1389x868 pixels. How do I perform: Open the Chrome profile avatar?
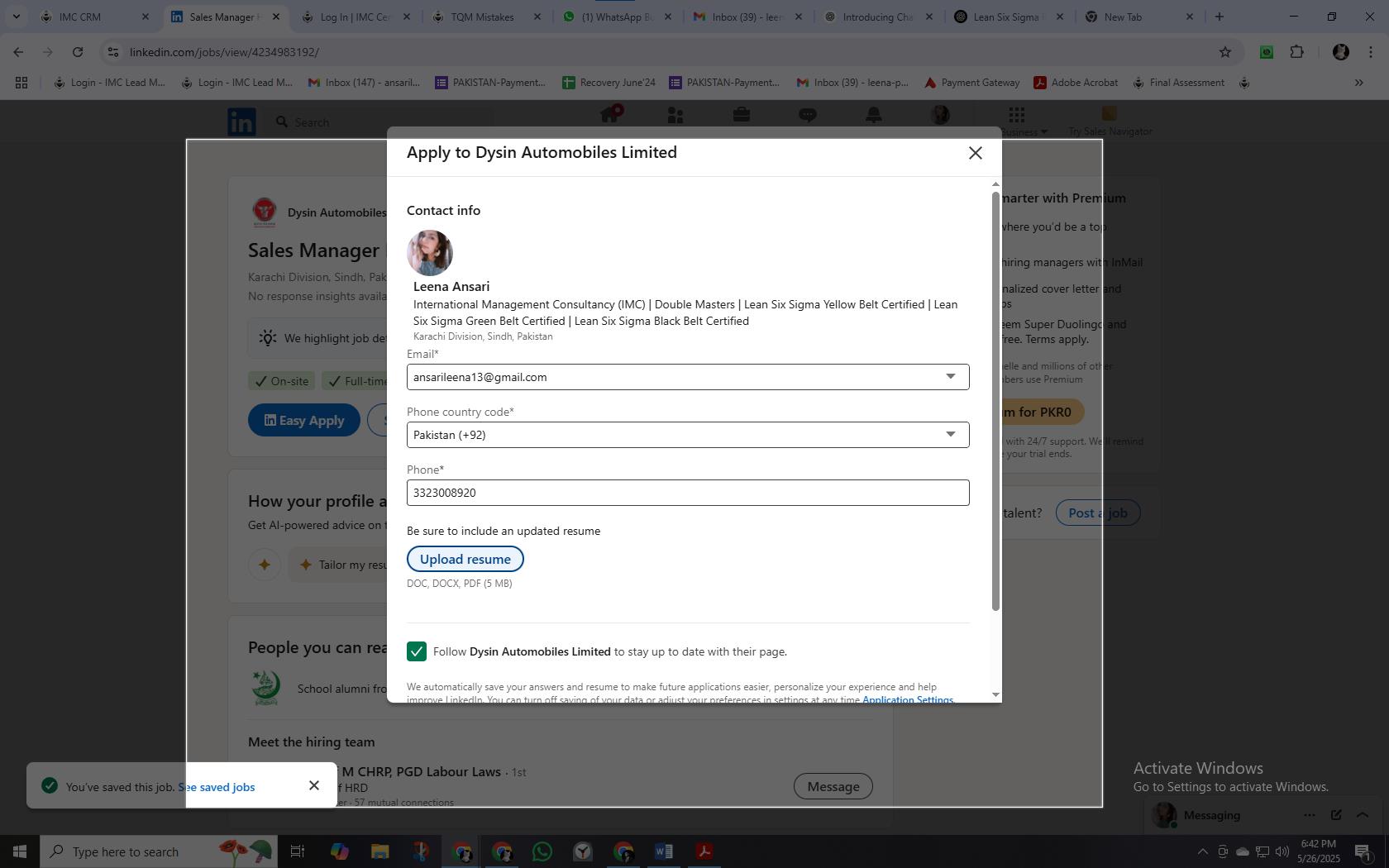pyautogui.click(x=1340, y=52)
